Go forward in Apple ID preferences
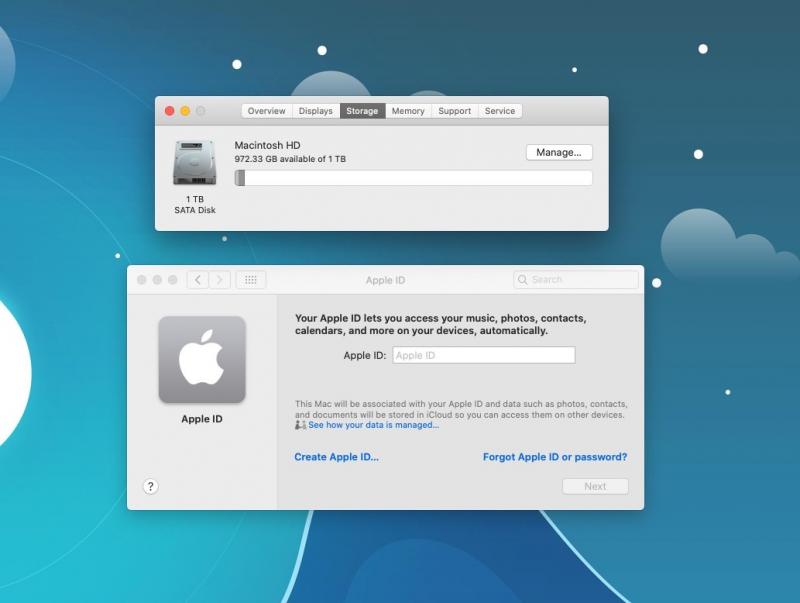This screenshot has width=800, height=603. click(x=219, y=280)
